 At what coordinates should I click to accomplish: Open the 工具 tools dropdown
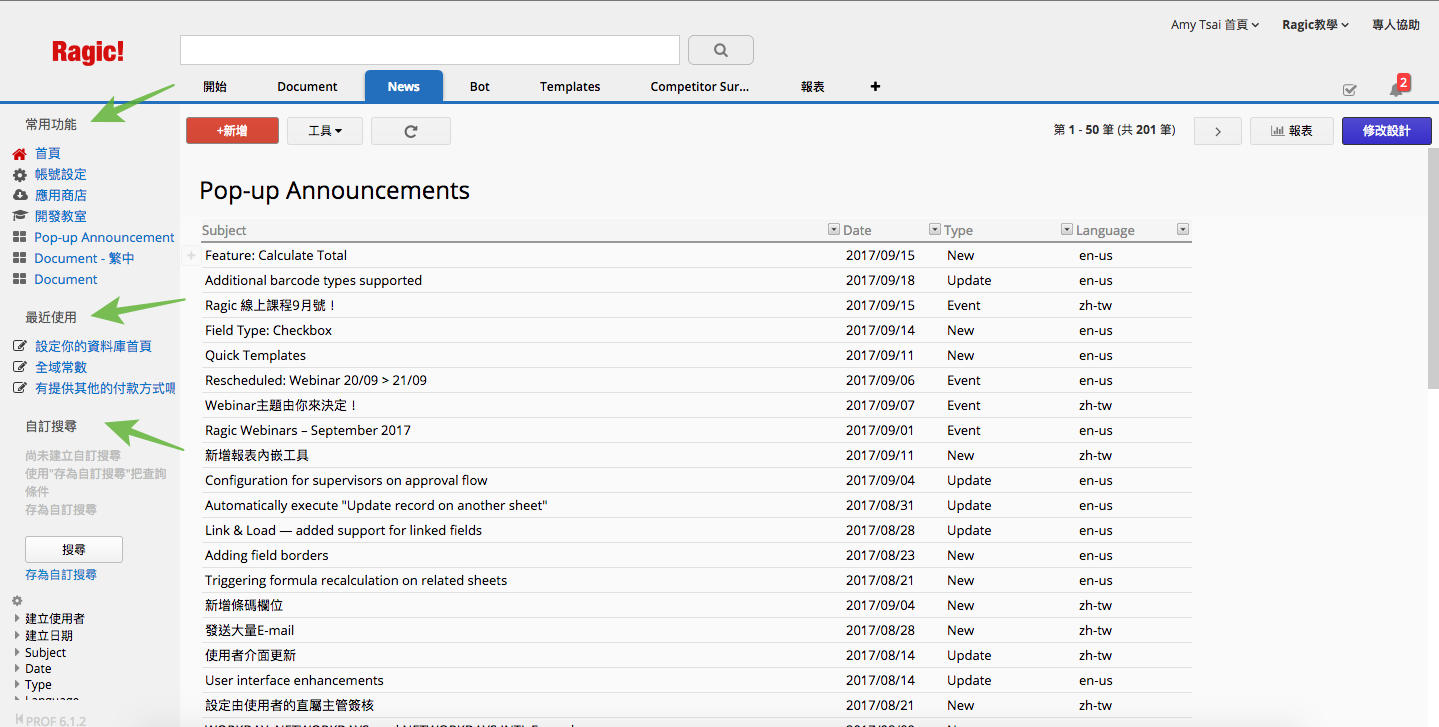(x=325, y=131)
